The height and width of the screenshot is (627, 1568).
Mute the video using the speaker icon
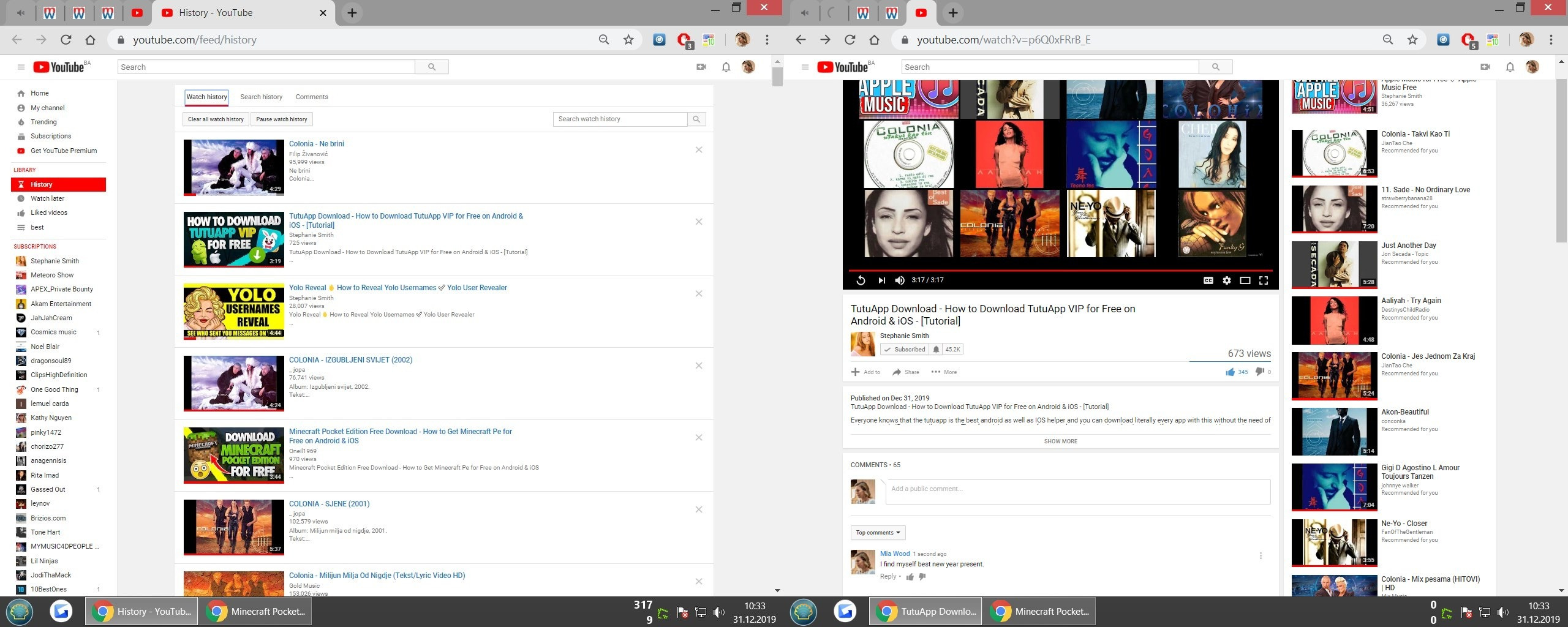tap(899, 280)
